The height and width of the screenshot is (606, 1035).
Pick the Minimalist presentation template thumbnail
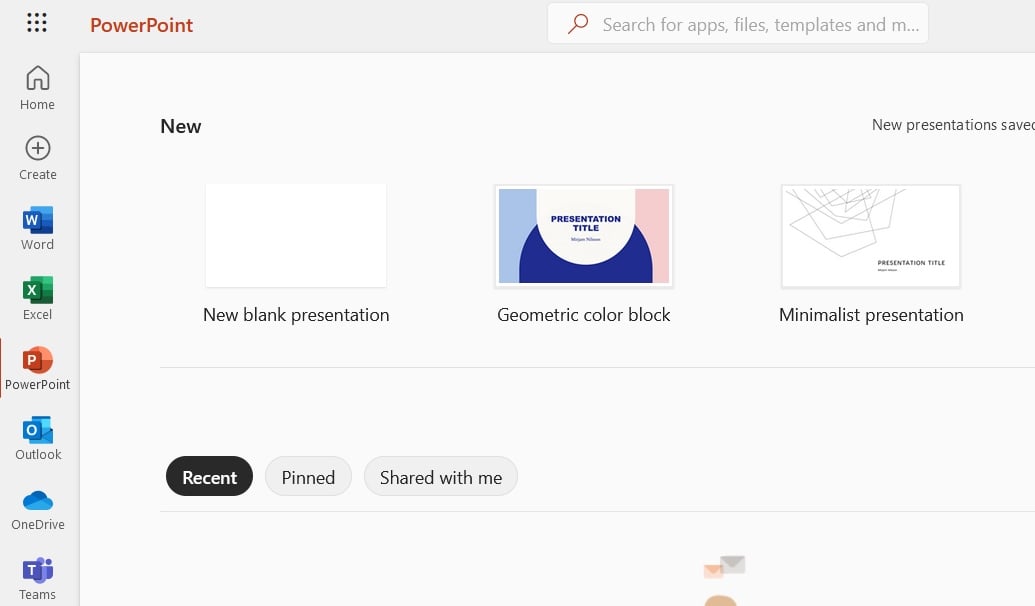pos(871,236)
